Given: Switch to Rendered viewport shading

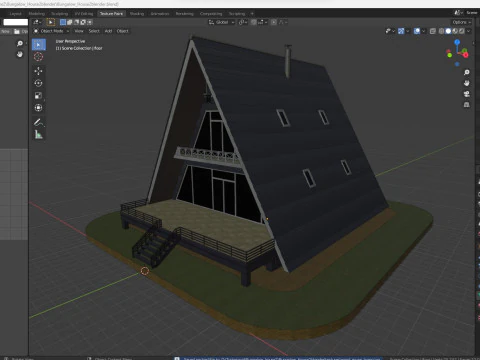Looking at the screenshot, I should pyautogui.click(x=462, y=31).
